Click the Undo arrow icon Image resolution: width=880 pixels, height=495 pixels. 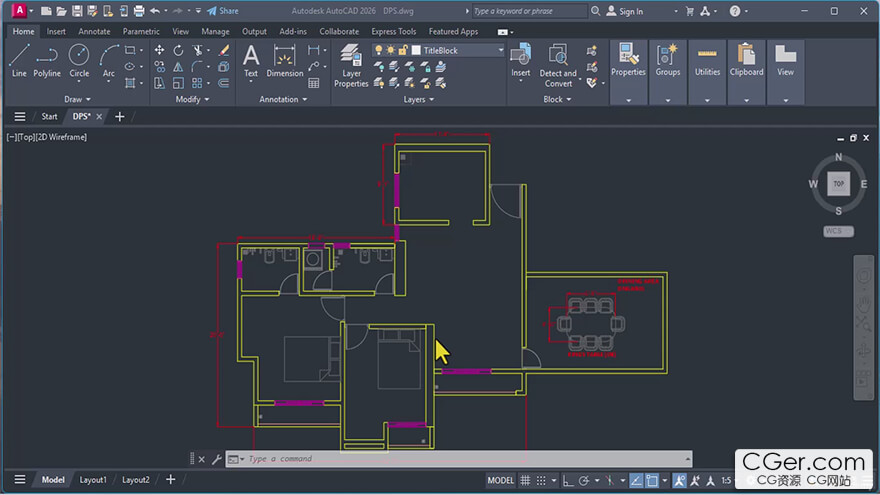[154, 11]
